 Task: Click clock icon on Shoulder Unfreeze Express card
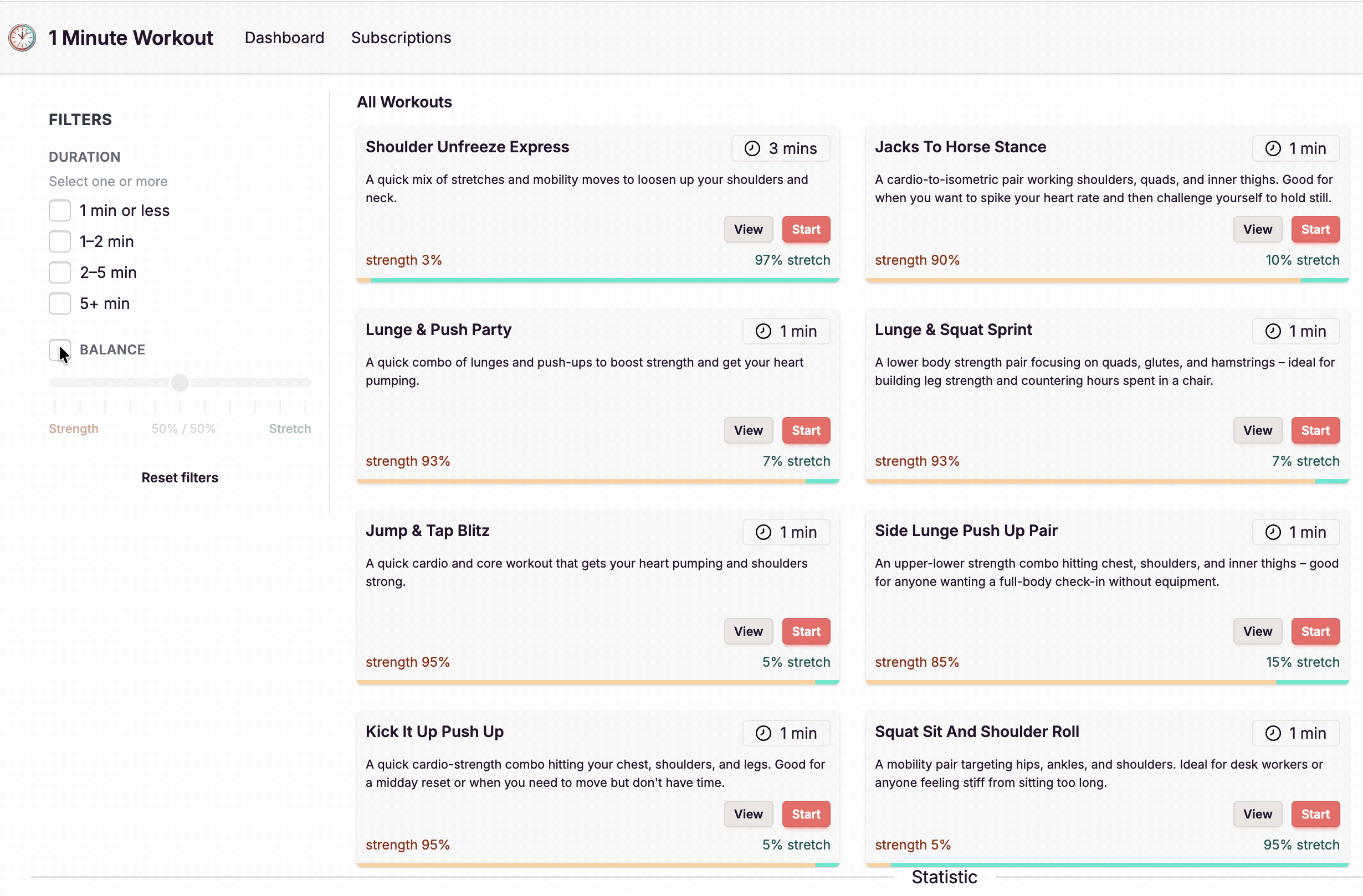(x=752, y=148)
